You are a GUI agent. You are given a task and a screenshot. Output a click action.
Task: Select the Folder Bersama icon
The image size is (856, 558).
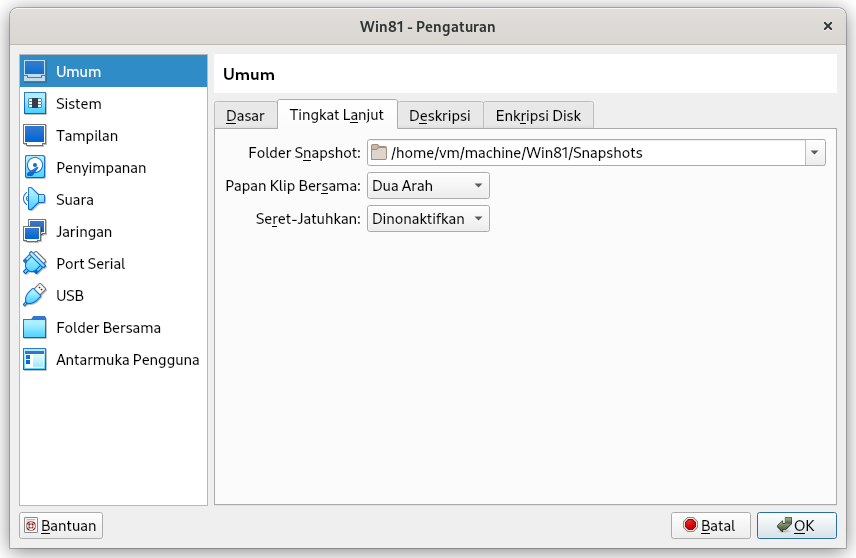(35, 328)
